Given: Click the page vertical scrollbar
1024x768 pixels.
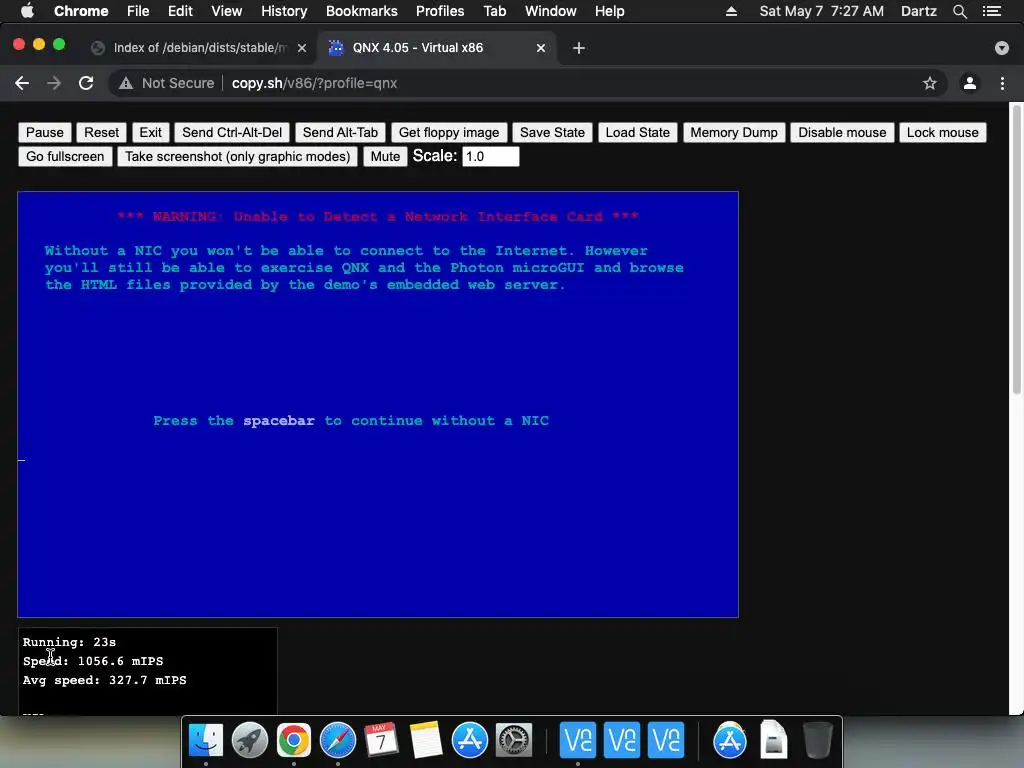Looking at the screenshot, I should point(1016,249).
